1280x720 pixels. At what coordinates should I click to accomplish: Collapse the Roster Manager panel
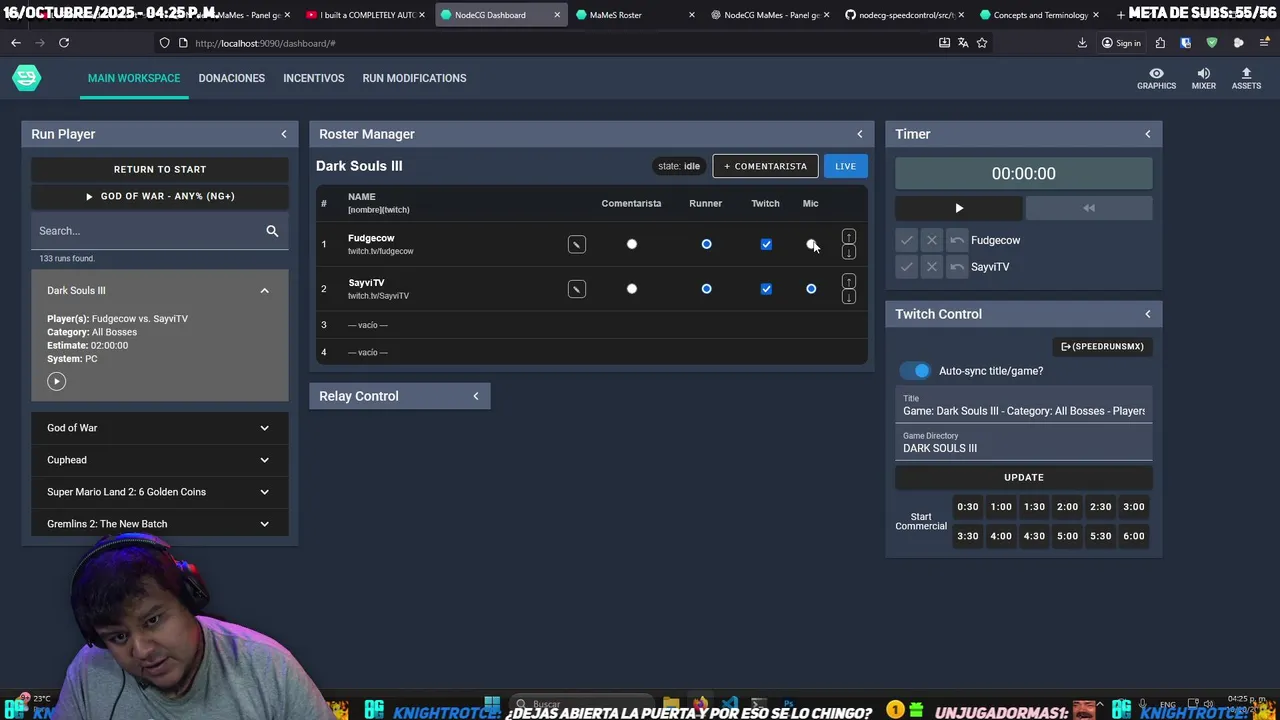tap(859, 134)
